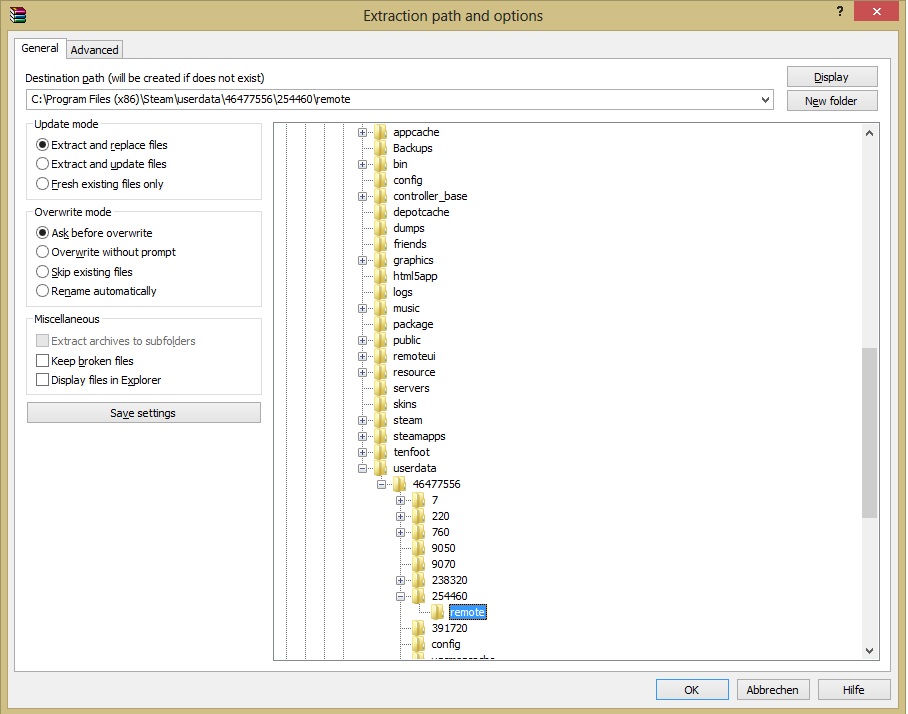Select the friends folder icon

380,244
